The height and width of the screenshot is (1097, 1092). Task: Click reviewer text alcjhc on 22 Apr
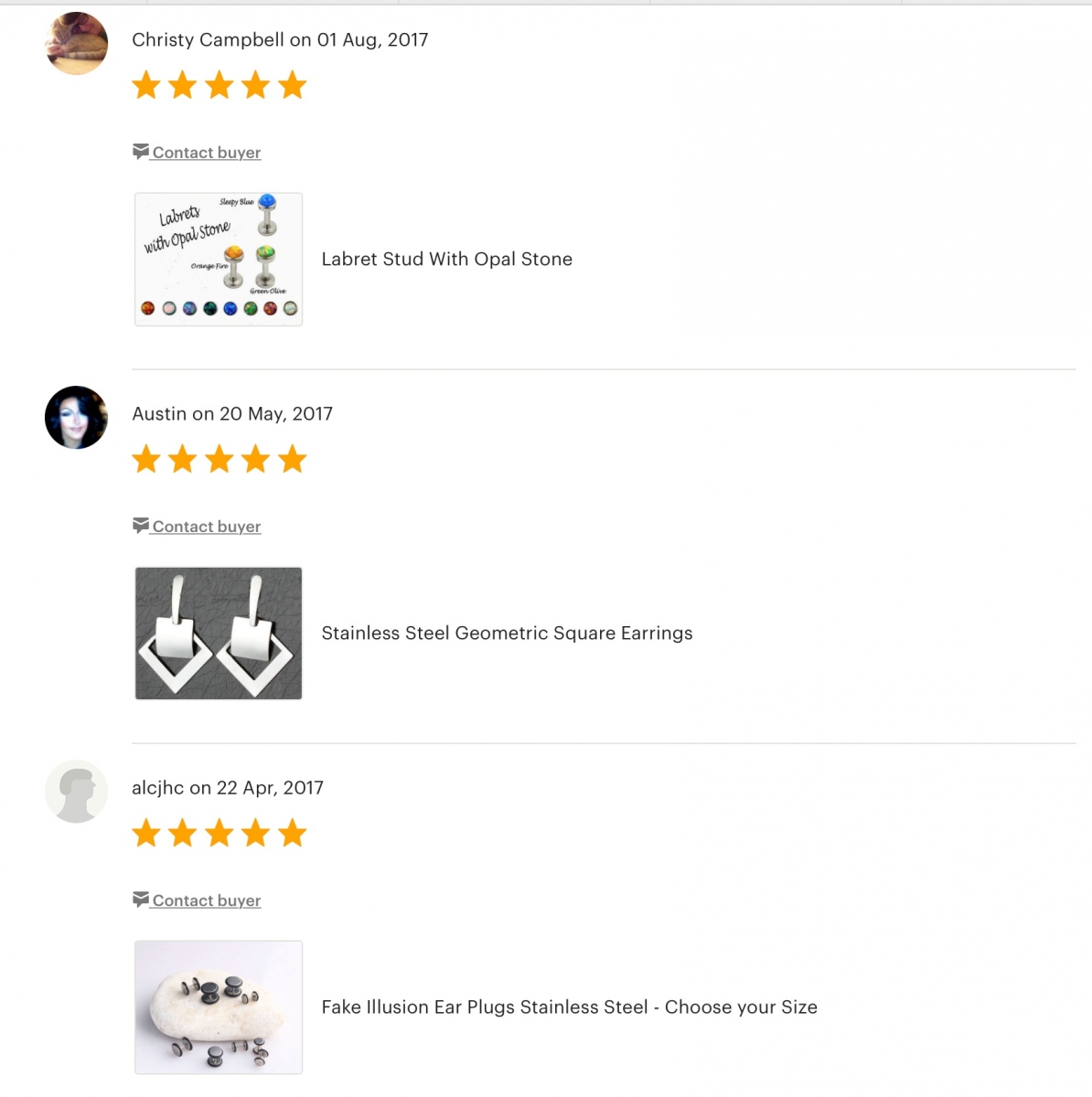[x=228, y=787]
